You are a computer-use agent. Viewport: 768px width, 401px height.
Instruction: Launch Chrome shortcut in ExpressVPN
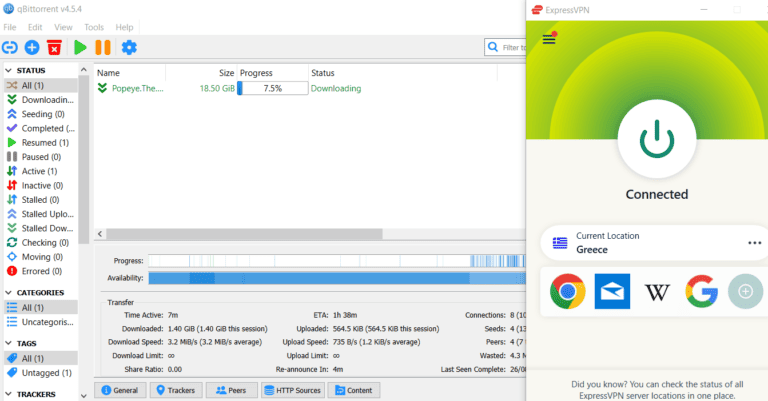click(567, 291)
